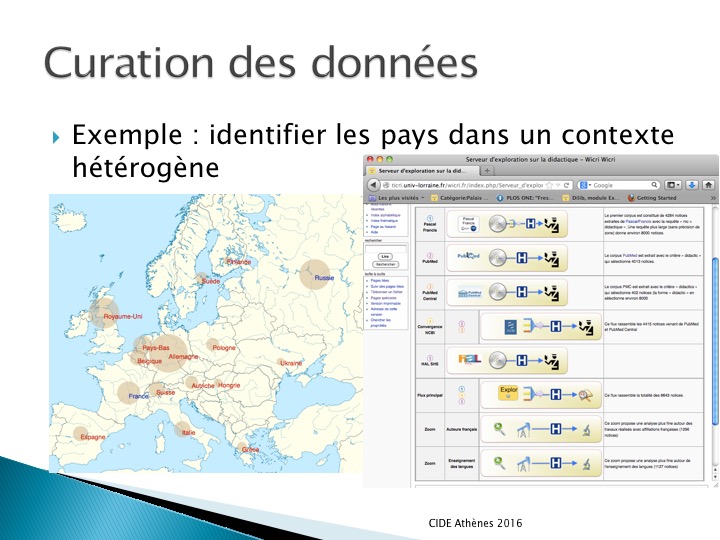
Task: Open the Pages liées sidebar link
Action: coord(380,280)
